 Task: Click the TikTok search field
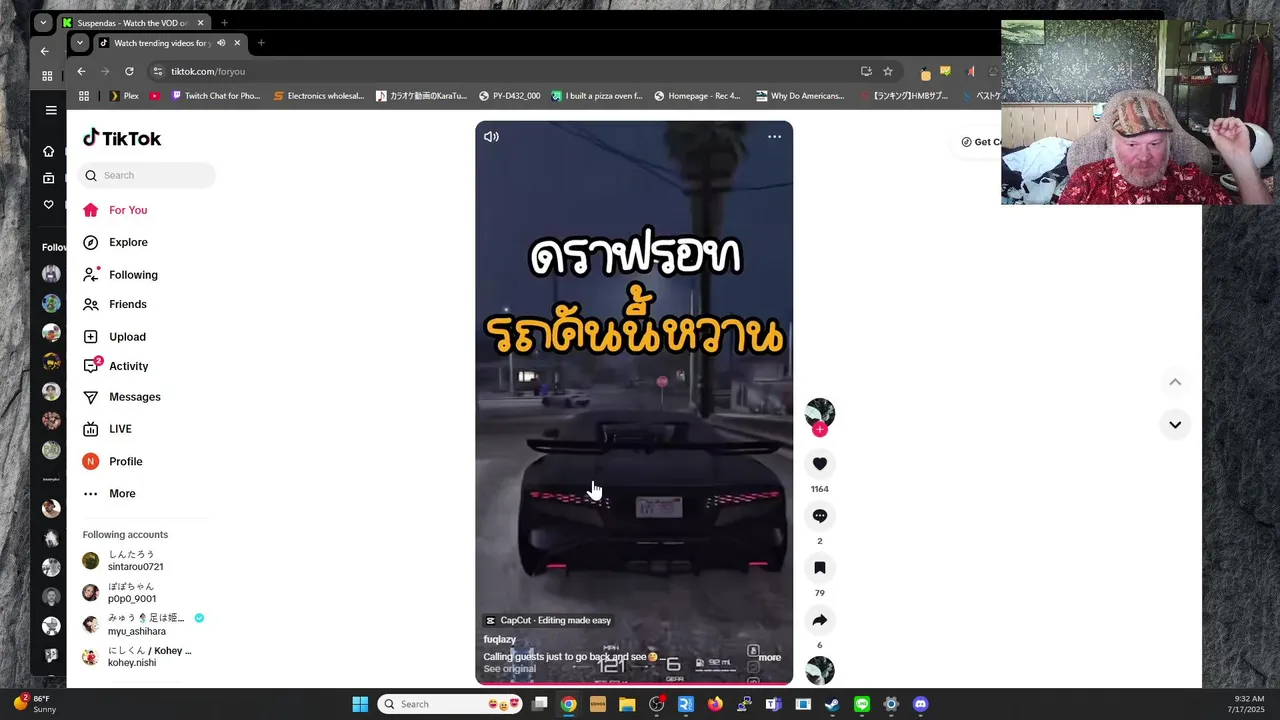tap(147, 175)
